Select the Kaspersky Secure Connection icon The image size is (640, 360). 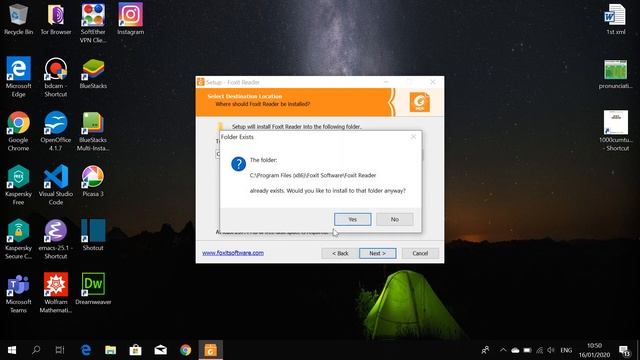(x=18, y=239)
